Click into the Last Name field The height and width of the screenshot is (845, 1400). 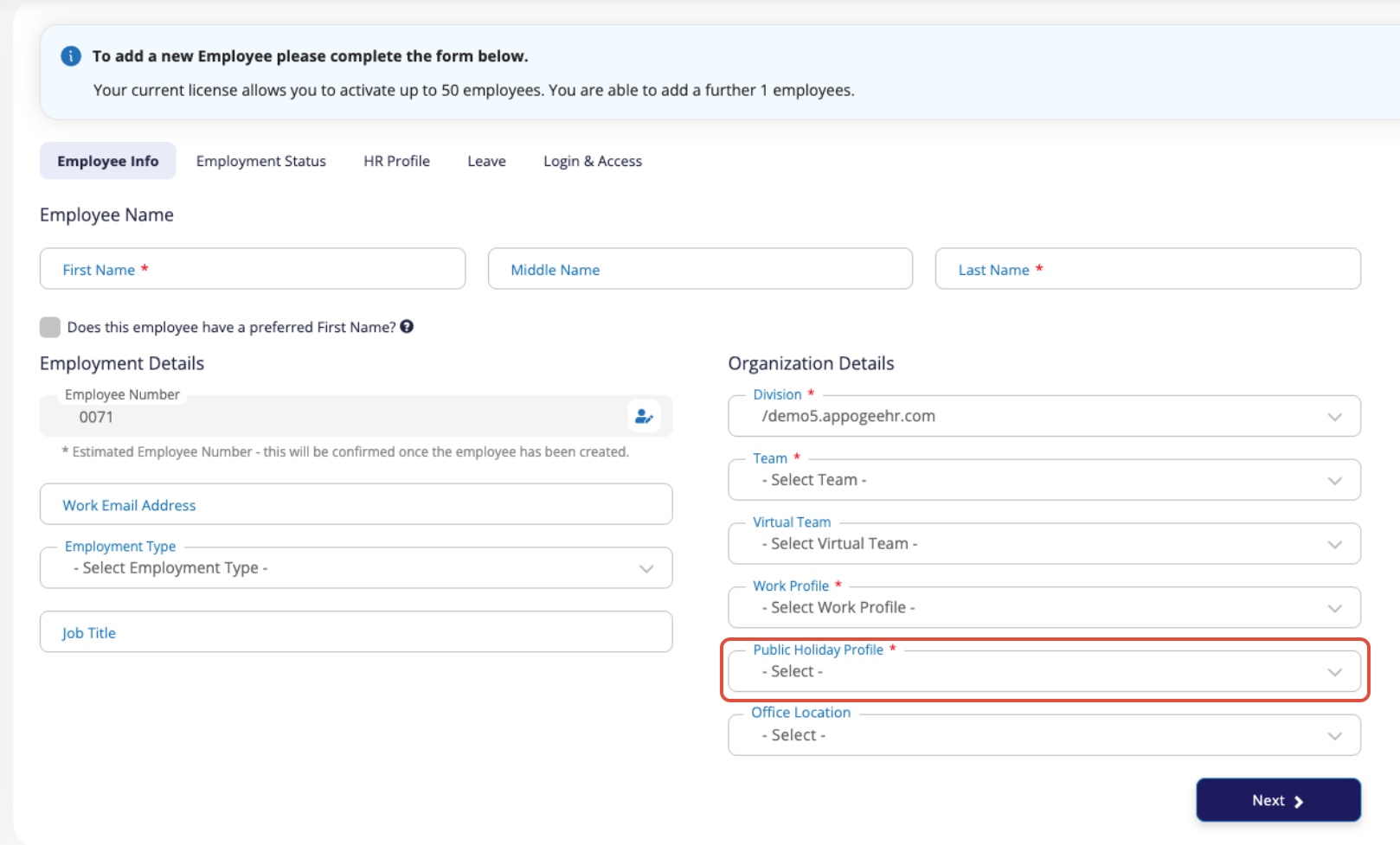point(1147,269)
